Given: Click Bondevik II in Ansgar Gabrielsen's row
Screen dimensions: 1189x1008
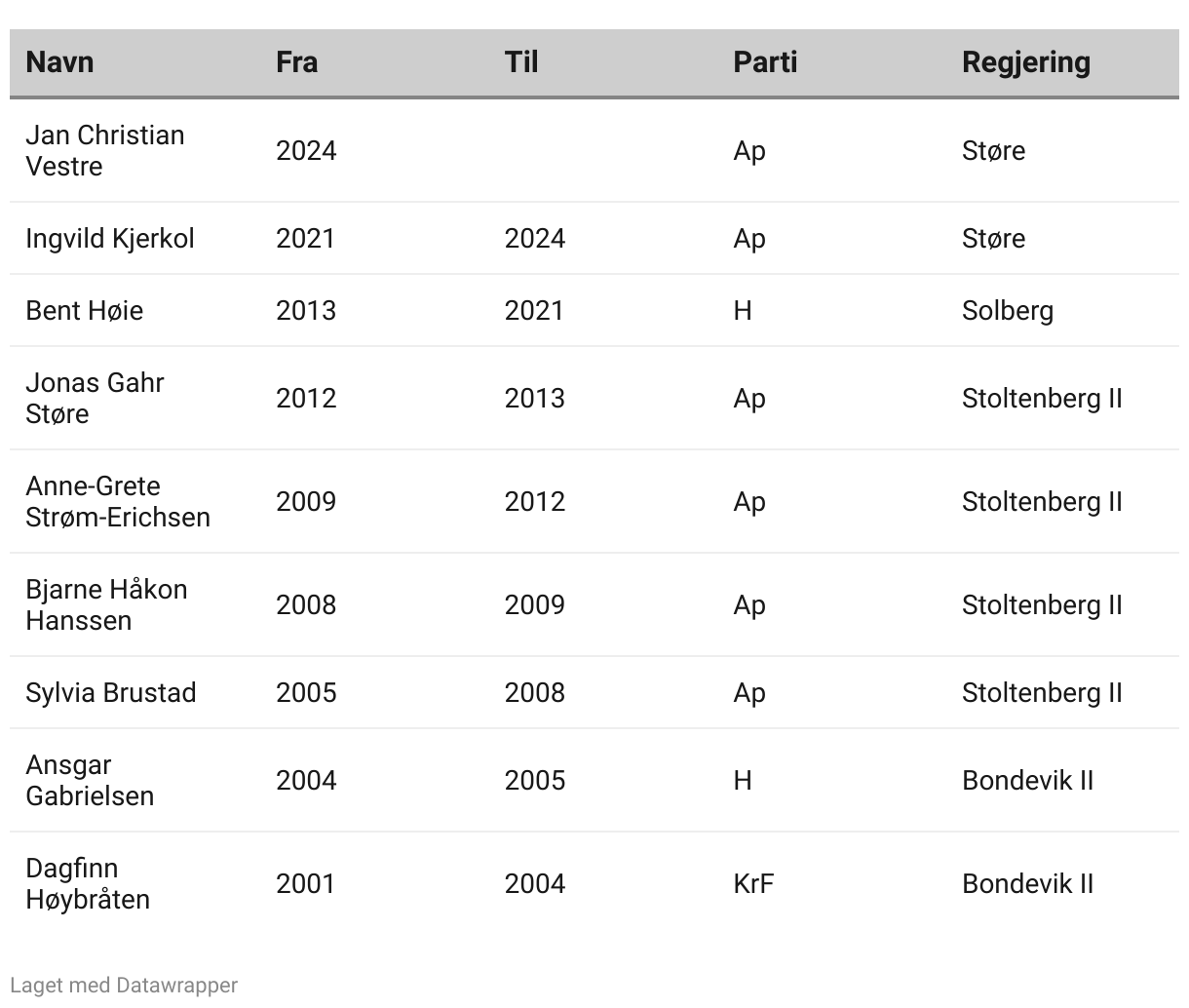Looking at the screenshot, I should [1027, 781].
